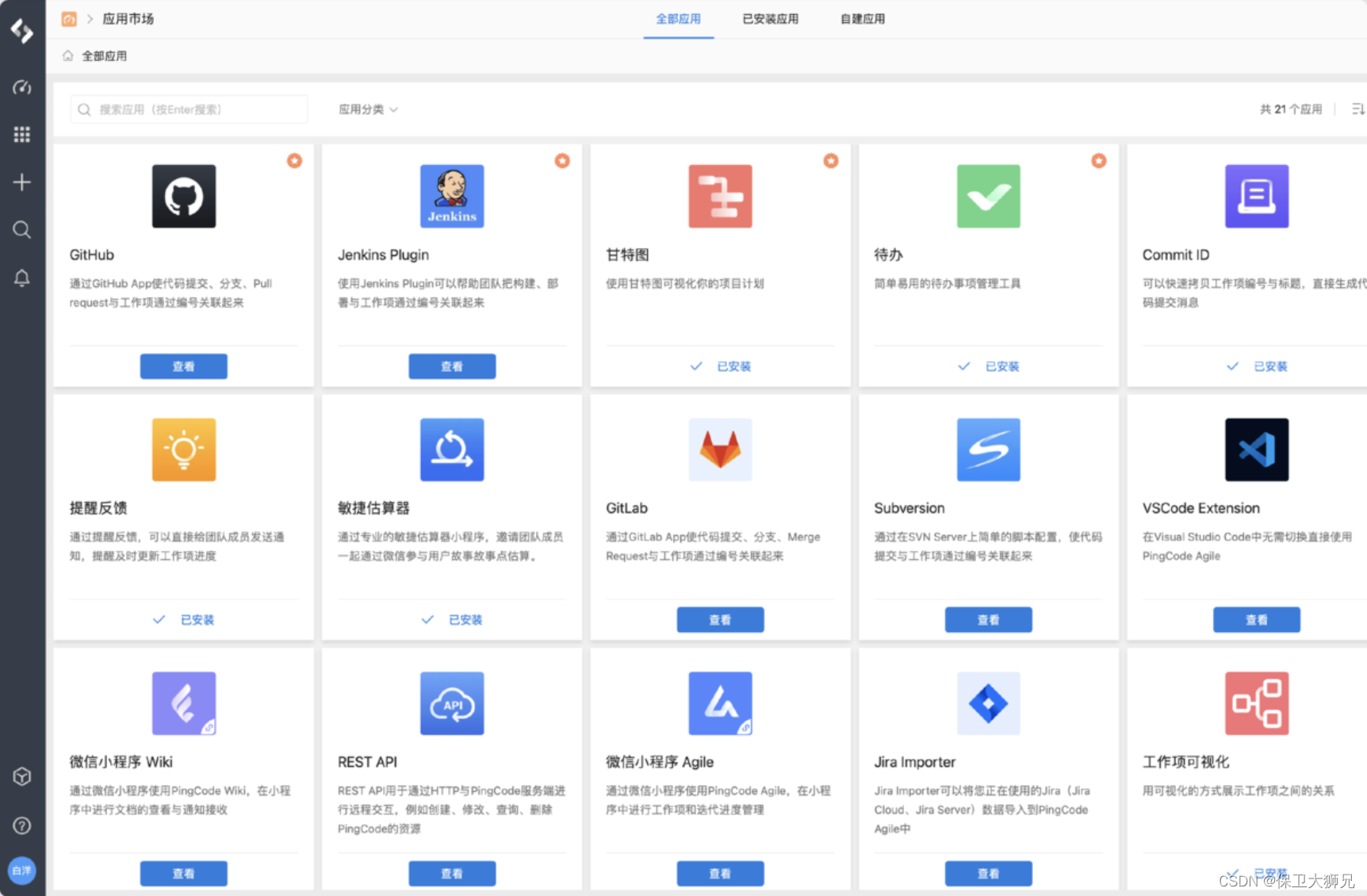Open the help question mark icon
Screen dimensions: 1367x896
coord(22,825)
